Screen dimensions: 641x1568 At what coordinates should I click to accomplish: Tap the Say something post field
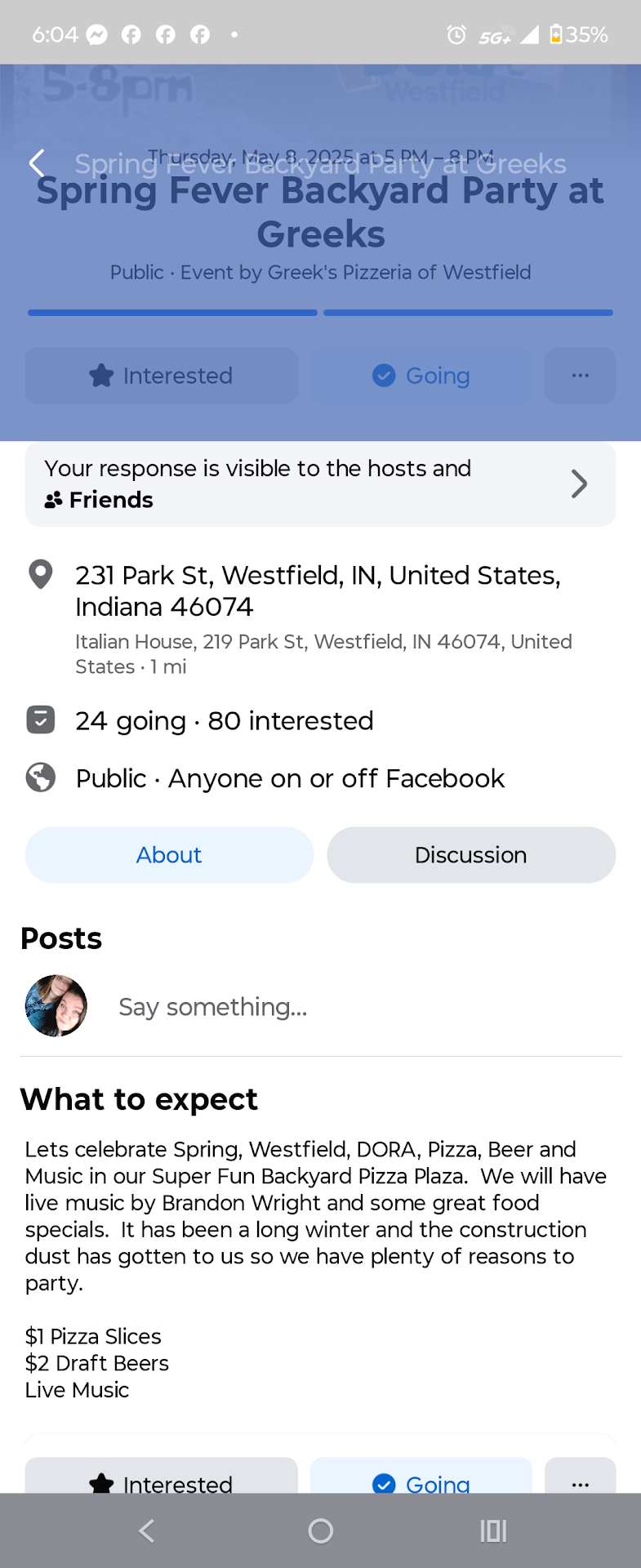click(x=213, y=1007)
